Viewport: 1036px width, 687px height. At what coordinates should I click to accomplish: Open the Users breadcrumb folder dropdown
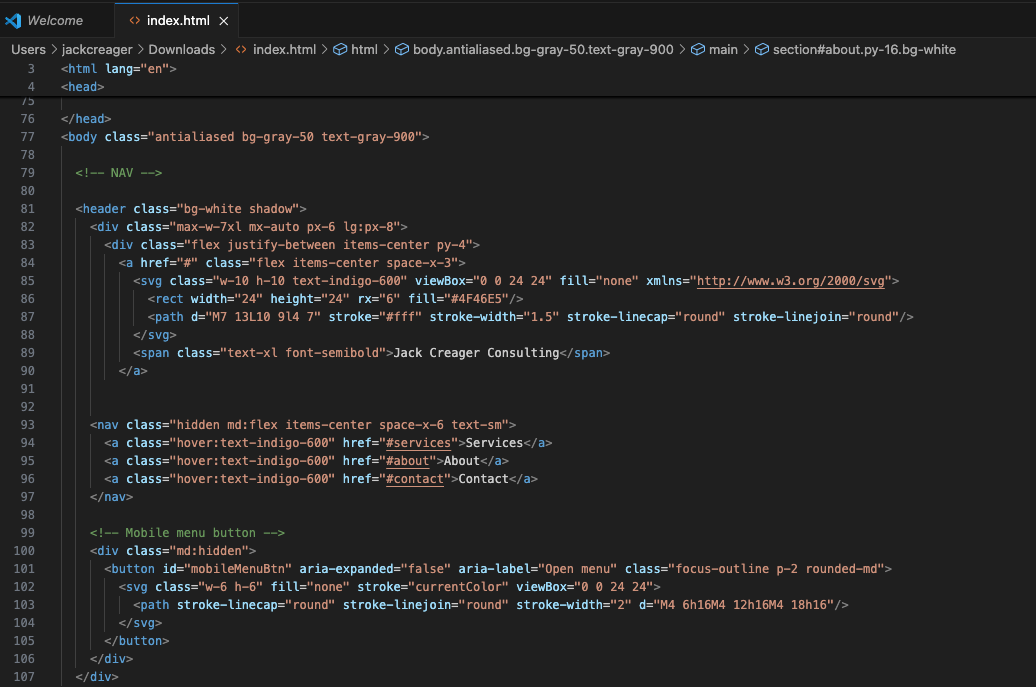coord(29,49)
